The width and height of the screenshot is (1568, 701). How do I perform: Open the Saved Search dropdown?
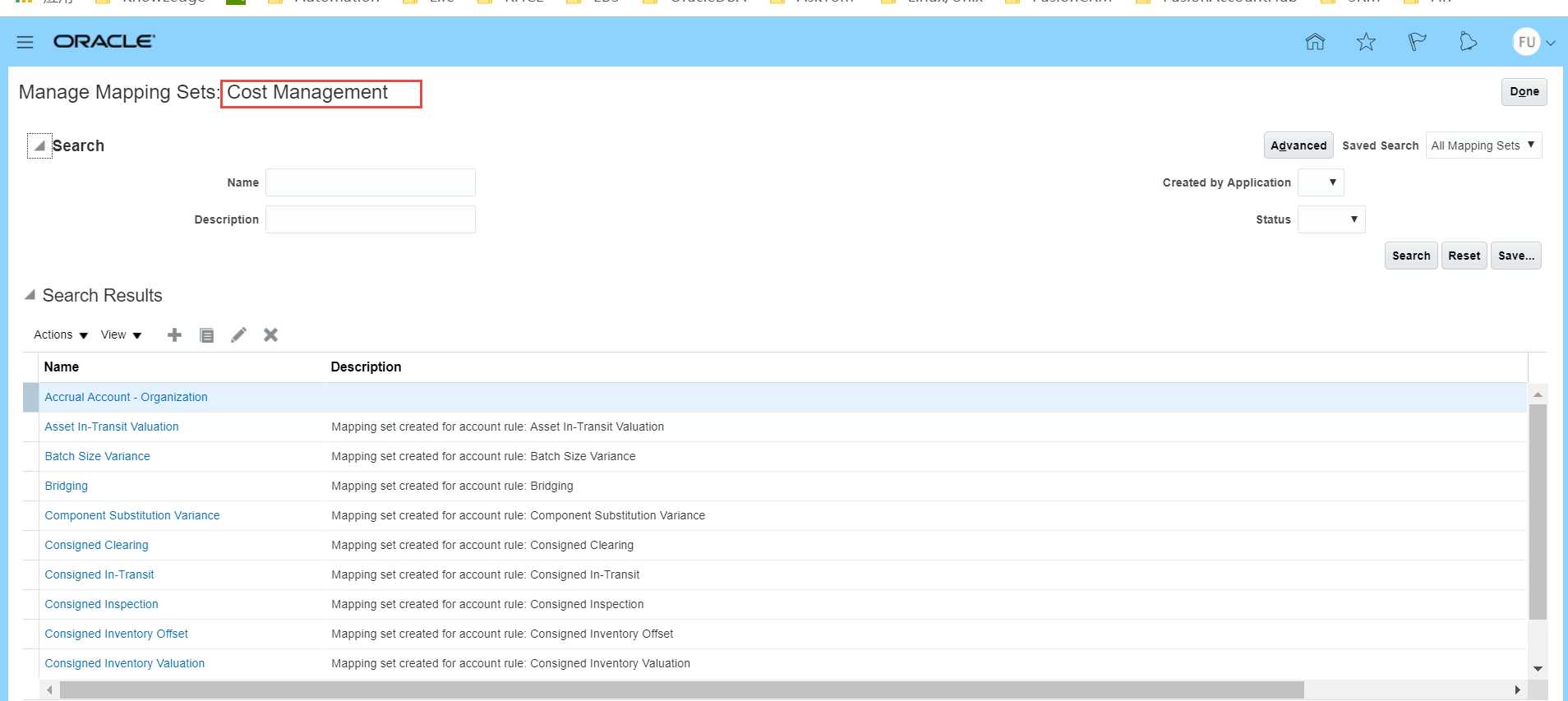pos(1483,145)
